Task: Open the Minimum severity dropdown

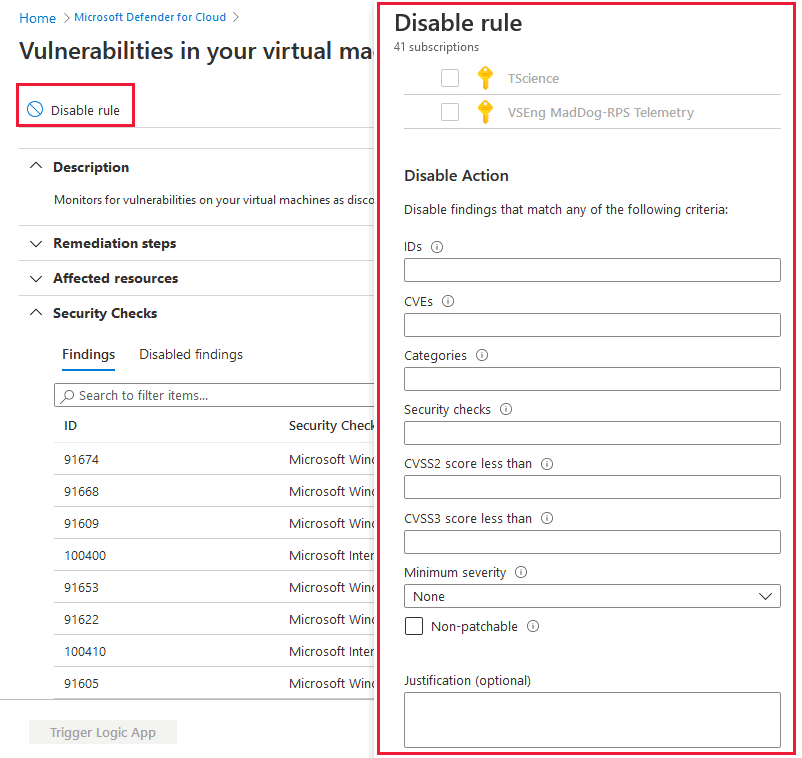Action: (x=592, y=596)
